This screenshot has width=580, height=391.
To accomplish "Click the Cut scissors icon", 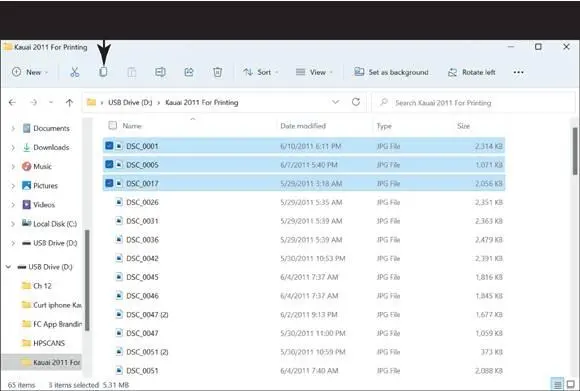I will (x=75, y=72).
